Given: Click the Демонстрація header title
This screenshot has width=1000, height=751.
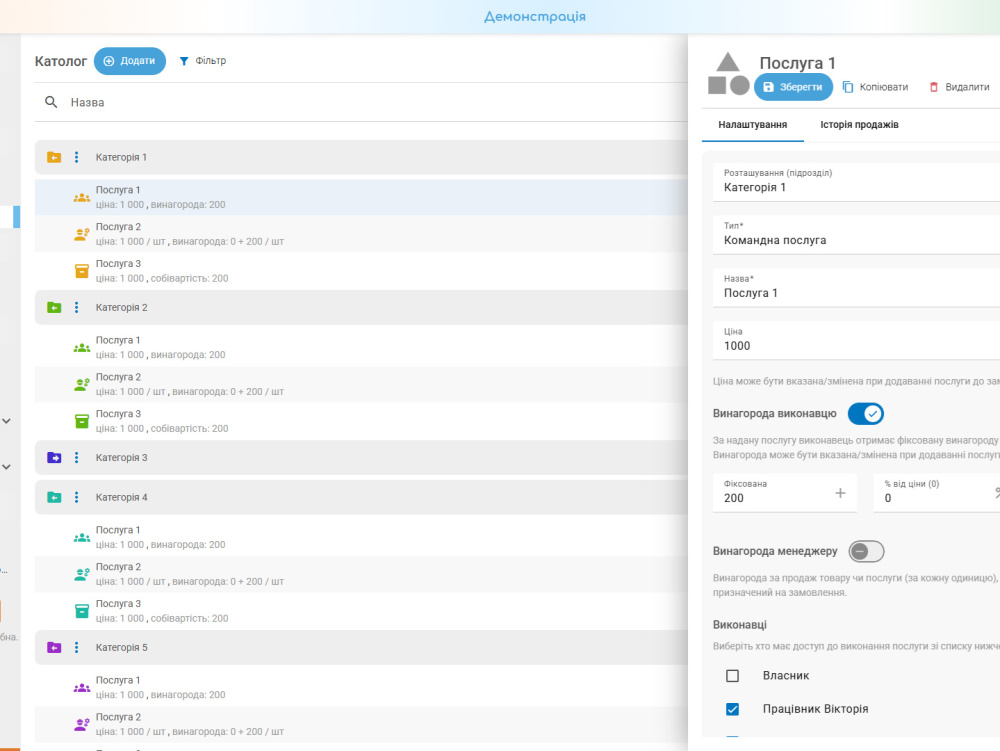Looking at the screenshot, I should [x=534, y=17].
